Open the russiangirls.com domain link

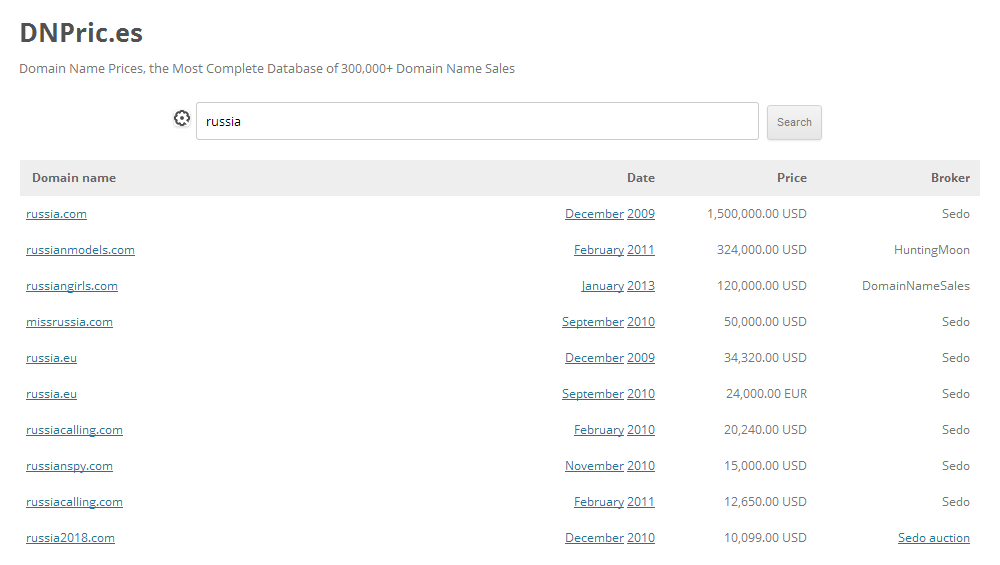[72, 286]
